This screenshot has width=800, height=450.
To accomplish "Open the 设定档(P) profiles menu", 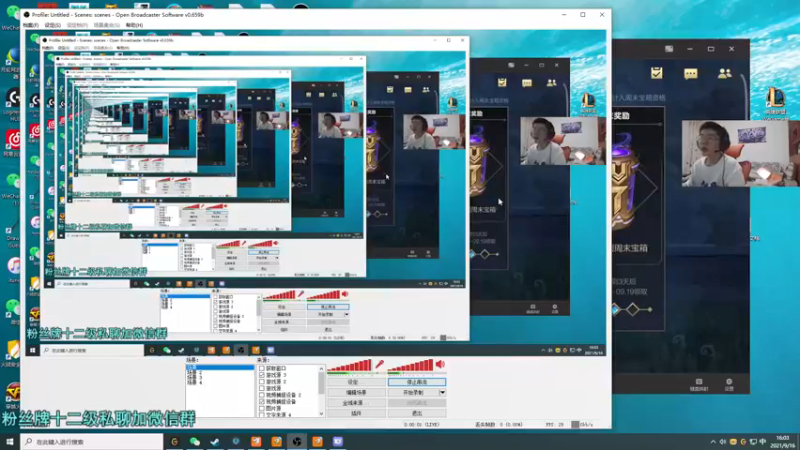I will tap(77, 25).
